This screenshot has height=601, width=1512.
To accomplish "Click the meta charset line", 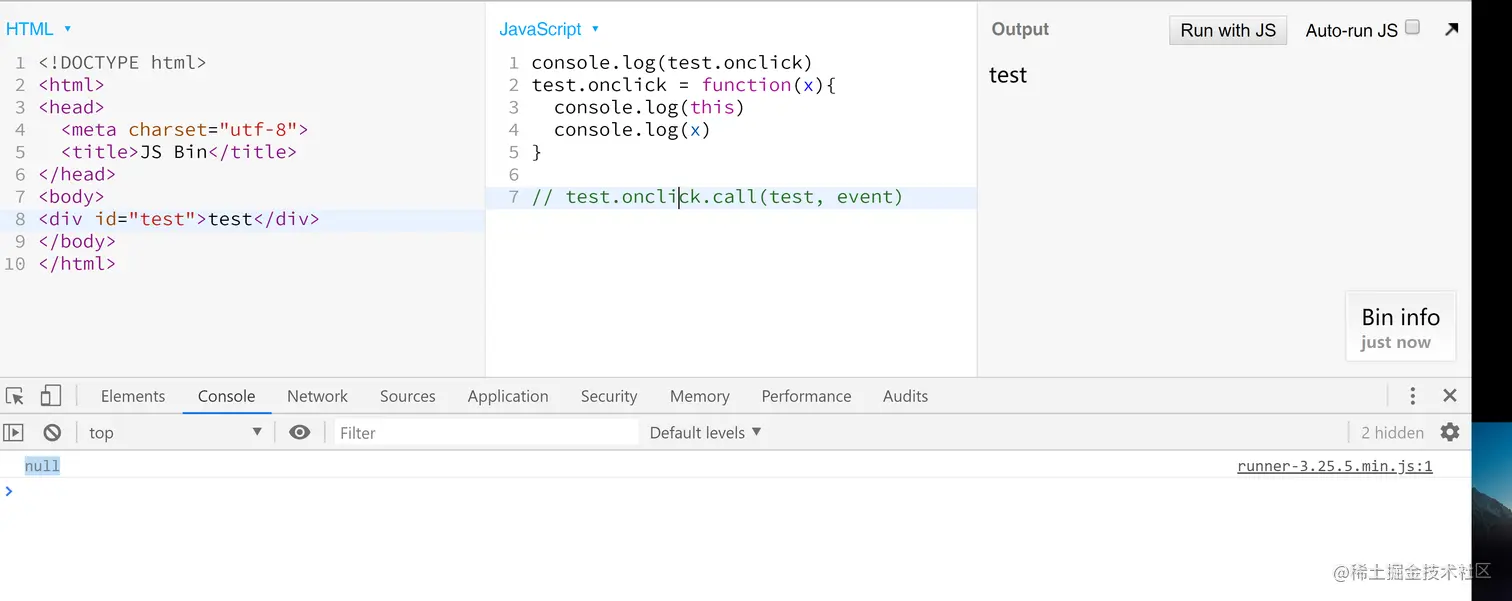I will [184, 129].
